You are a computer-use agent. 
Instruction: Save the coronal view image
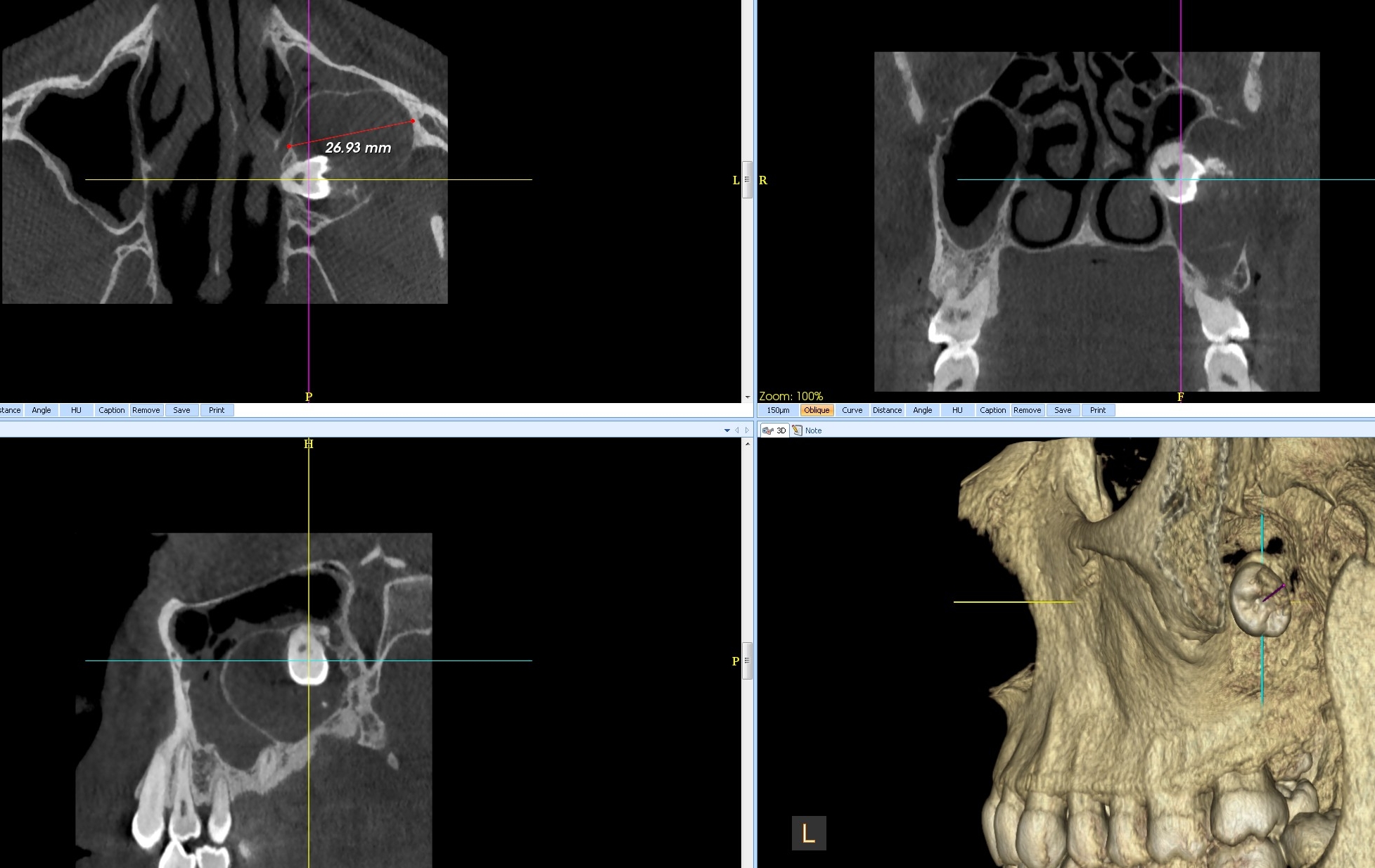pyautogui.click(x=1063, y=410)
